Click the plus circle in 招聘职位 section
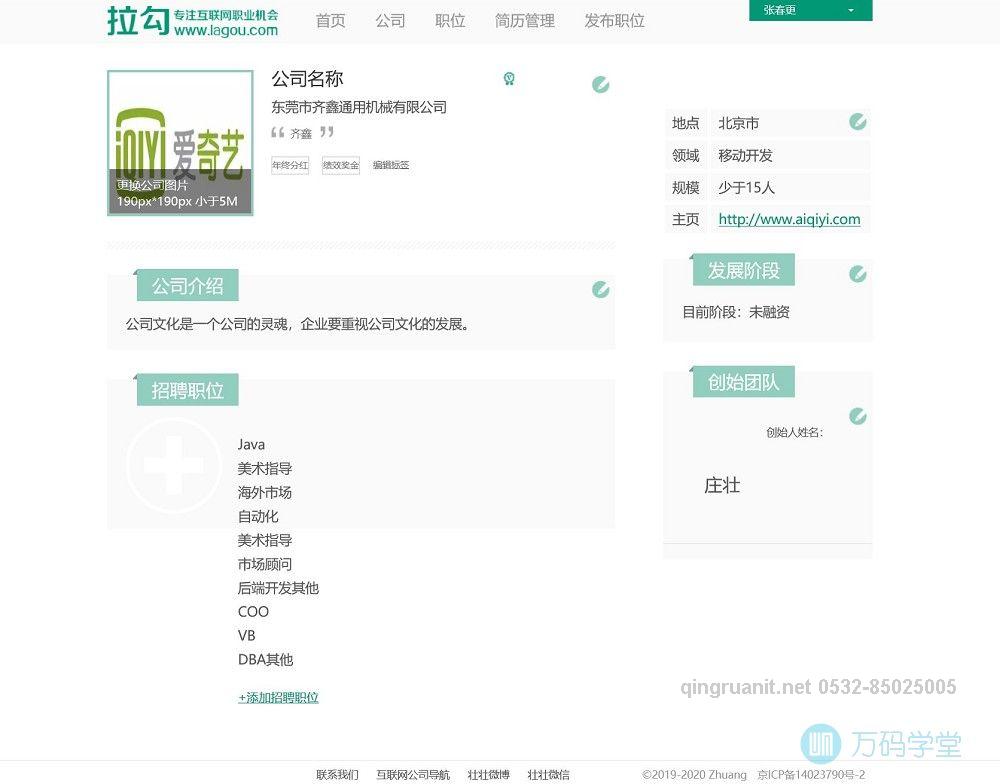Image resolution: width=1000 pixels, height=784 pixels. click(x=175, y=463)
